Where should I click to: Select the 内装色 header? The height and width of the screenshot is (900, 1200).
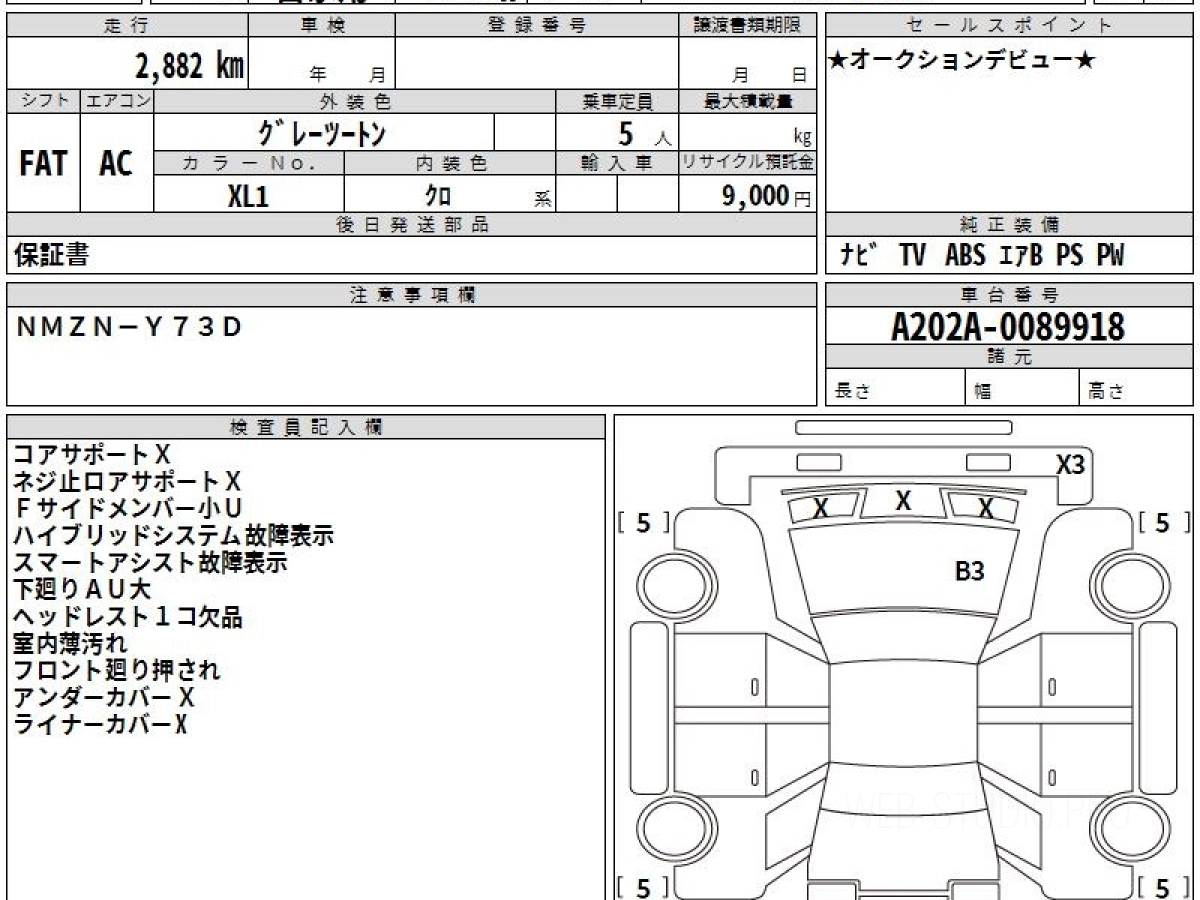coord(450,164)
